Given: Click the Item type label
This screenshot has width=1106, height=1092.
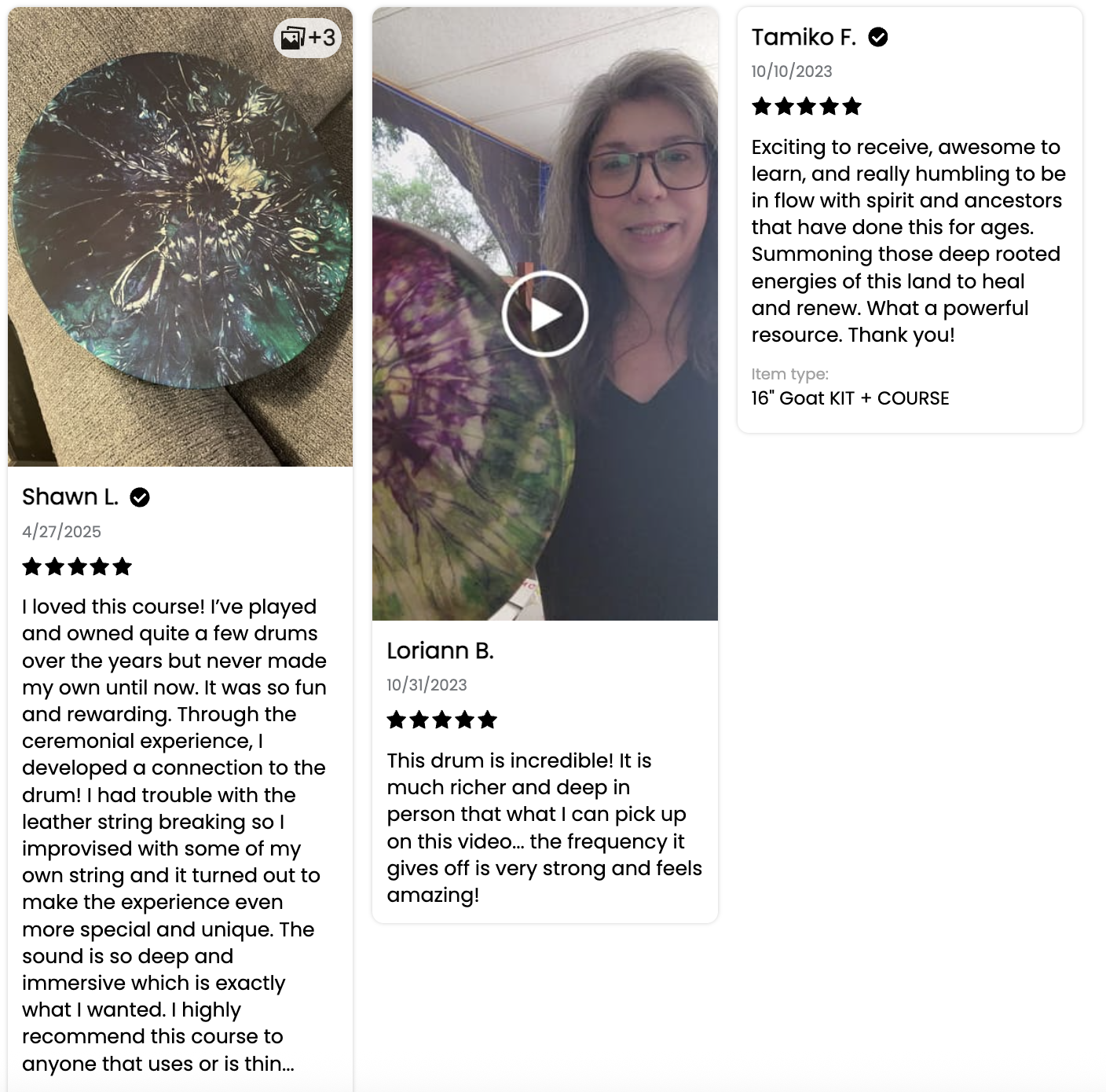Looking at the screenshot, I should pos(789,374).
